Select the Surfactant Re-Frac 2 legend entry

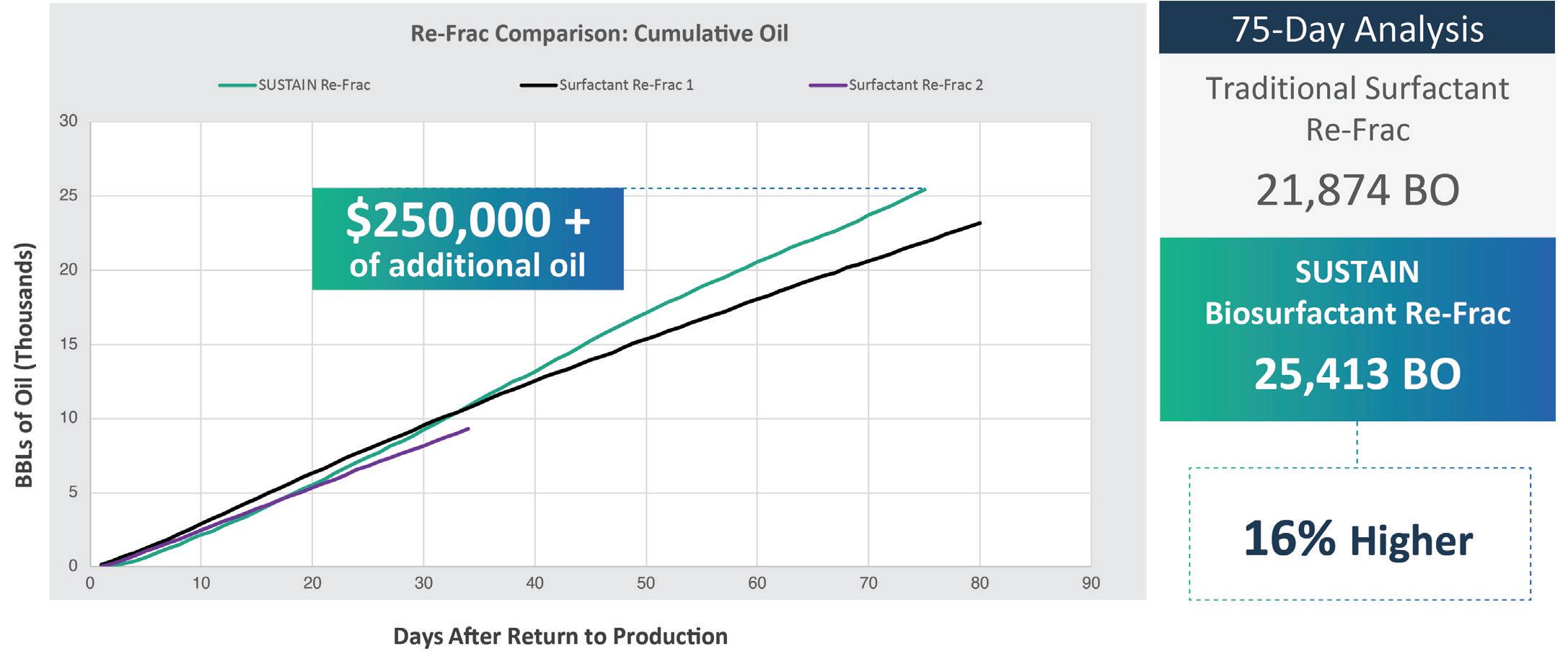tap(897, 85)
